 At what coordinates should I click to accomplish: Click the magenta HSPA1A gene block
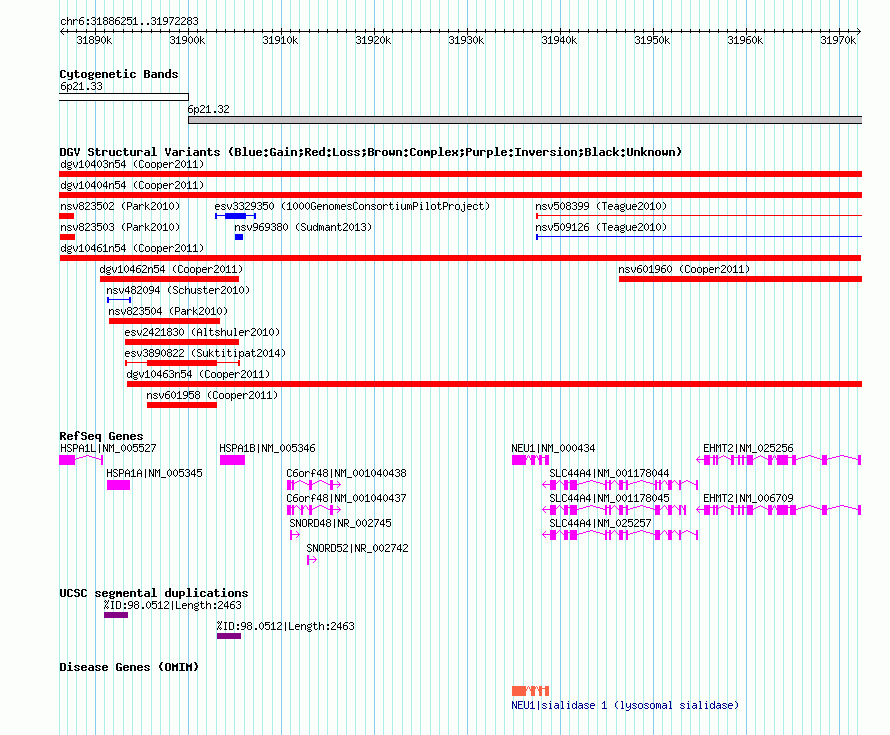click(x=119, y=485)
